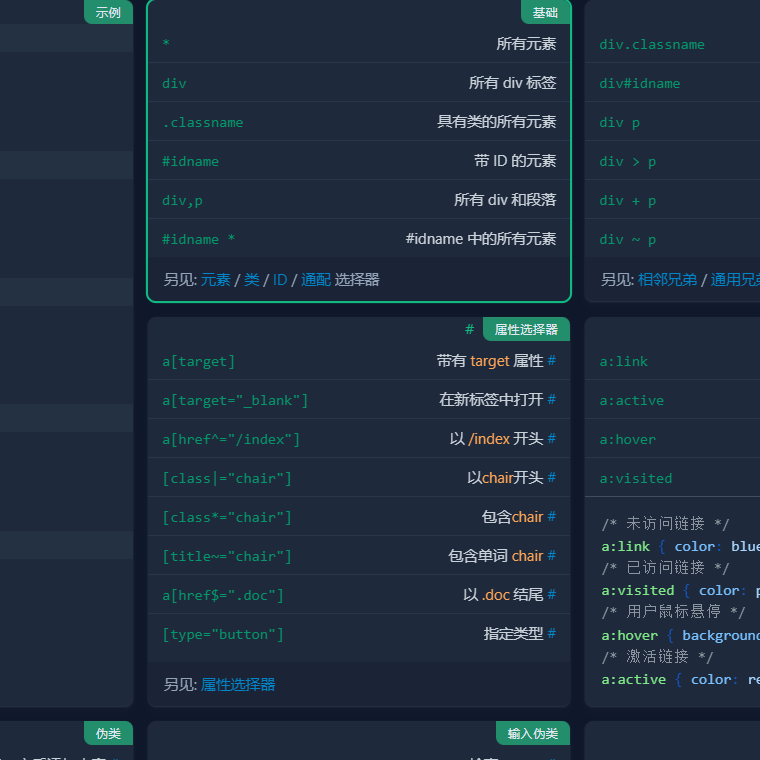Click the [title~="chair"] selector code
The image size is (760, 760).
point(227,556)
